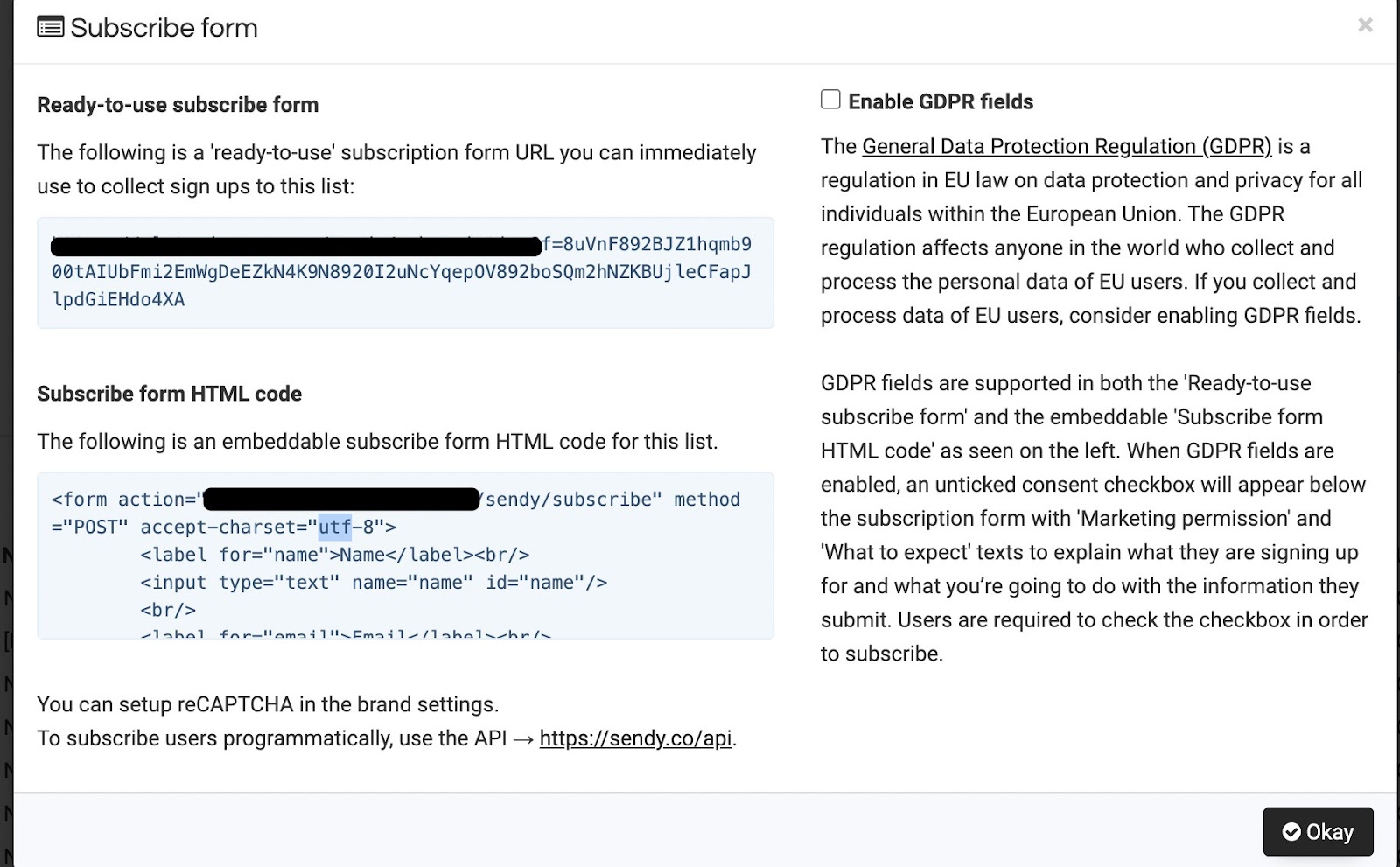1400x867 pixels.
Task: Open the sendy.co/api link
Action: coord(635,738)
